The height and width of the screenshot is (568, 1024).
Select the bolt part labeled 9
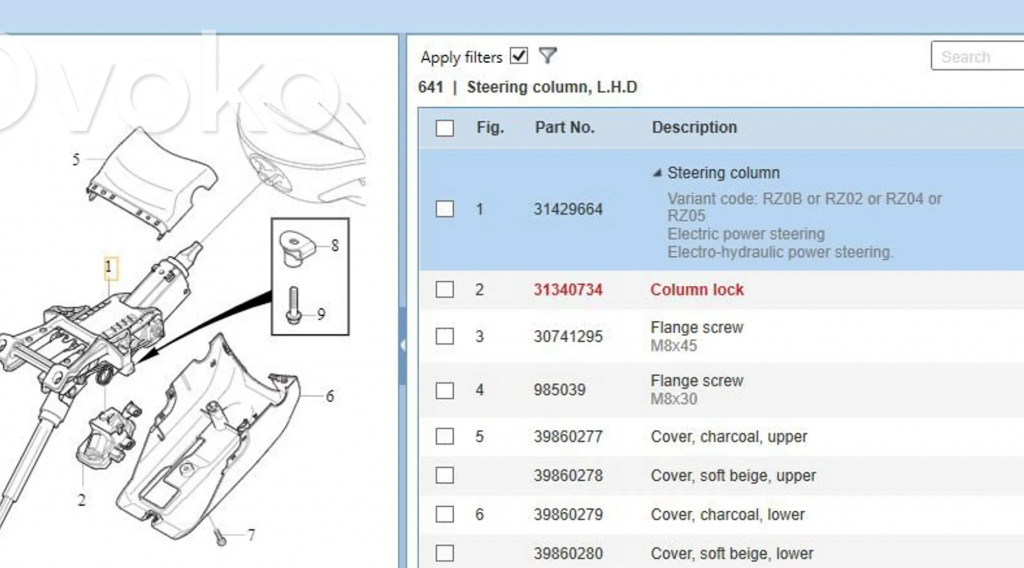click(293, 305)
